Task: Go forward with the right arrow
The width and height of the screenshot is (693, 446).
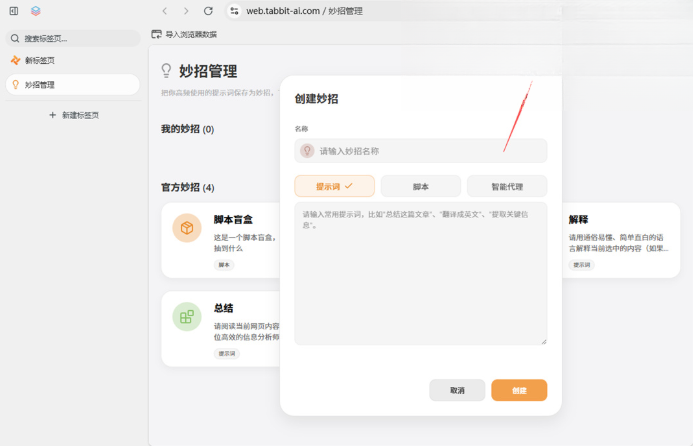Action: click(186, 11)
